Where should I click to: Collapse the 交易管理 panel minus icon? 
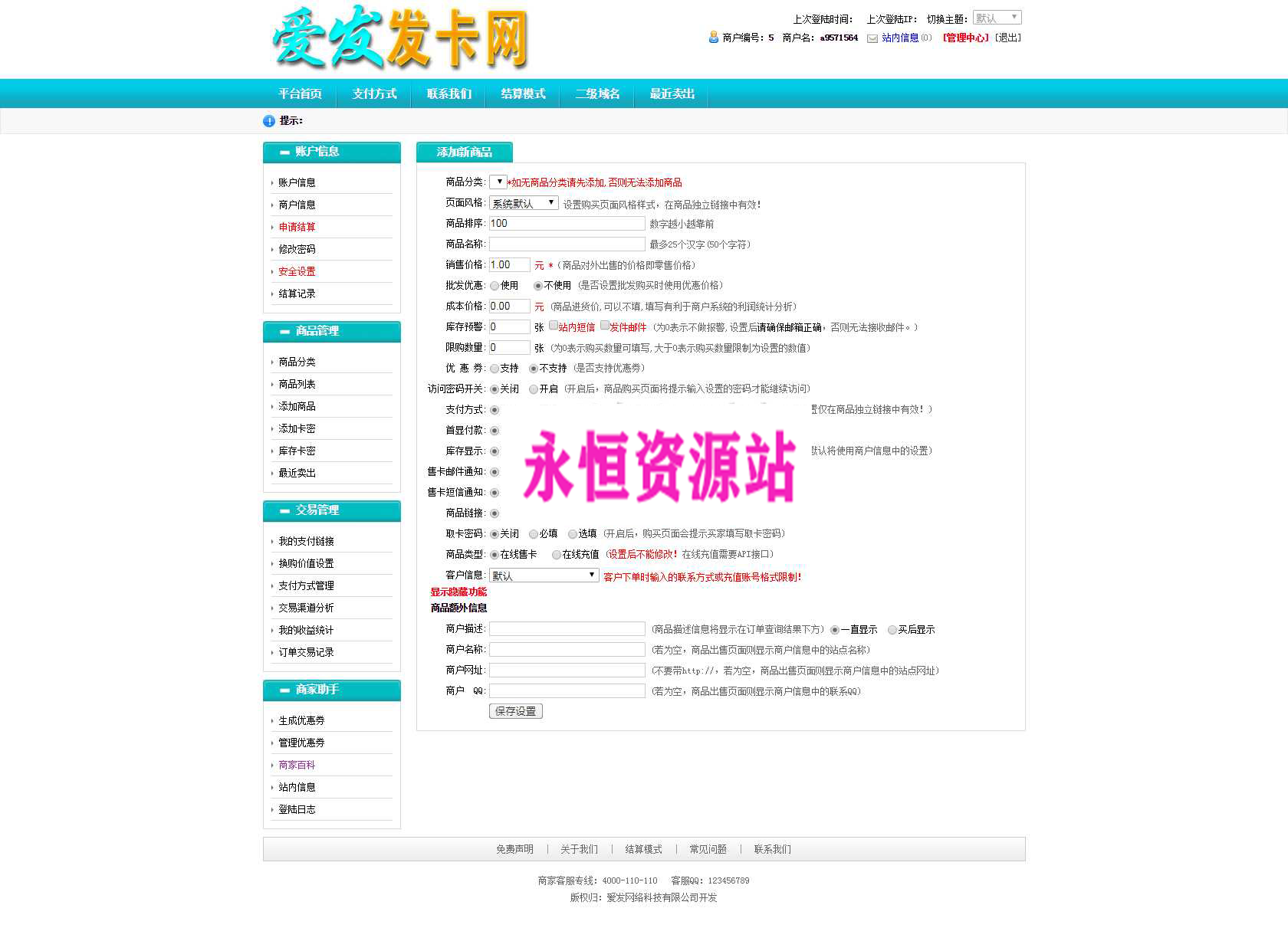tap(284, 511)
